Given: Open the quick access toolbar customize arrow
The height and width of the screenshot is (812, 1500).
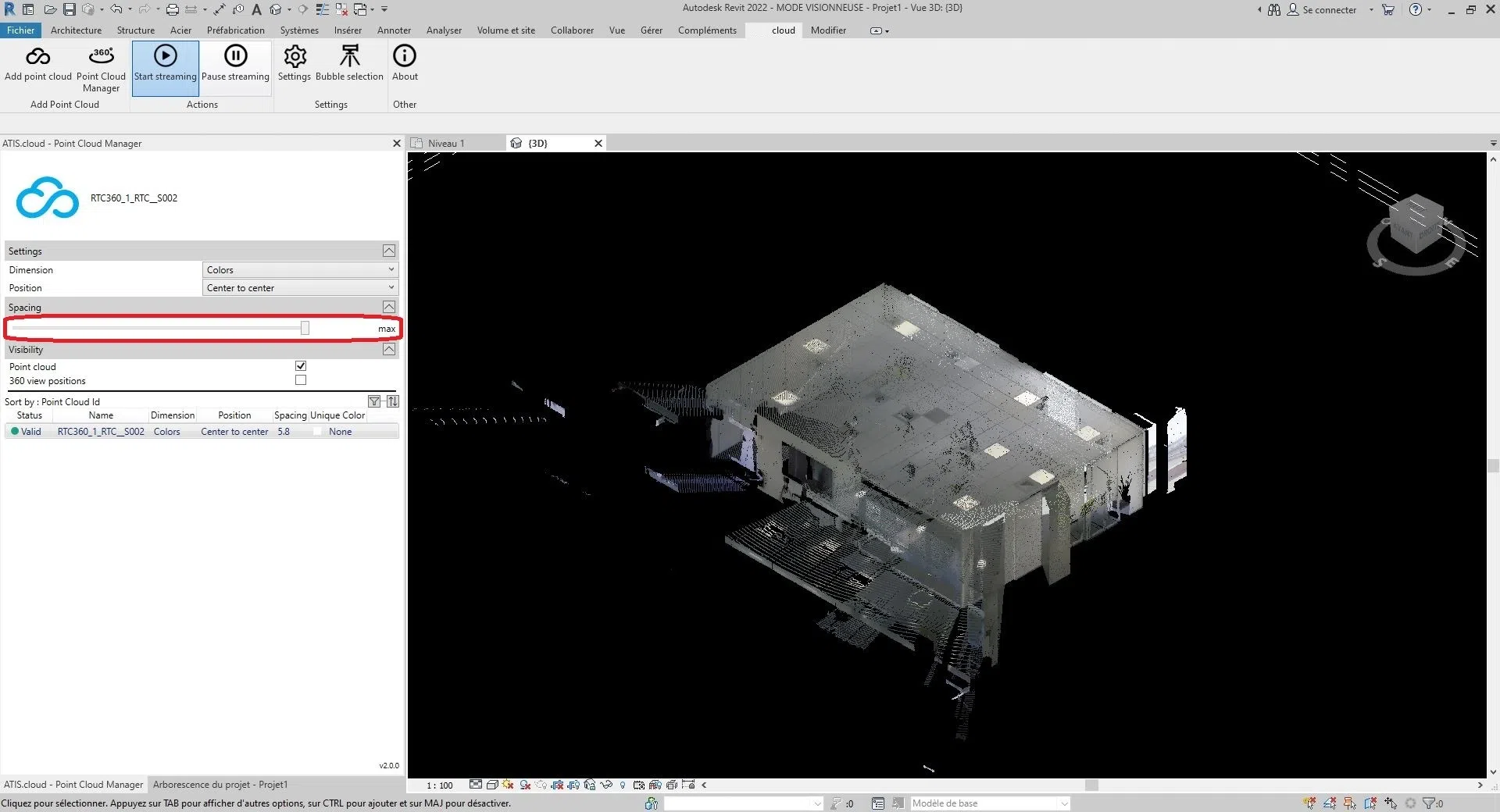Looking at the screenshot, I should 384,9.
